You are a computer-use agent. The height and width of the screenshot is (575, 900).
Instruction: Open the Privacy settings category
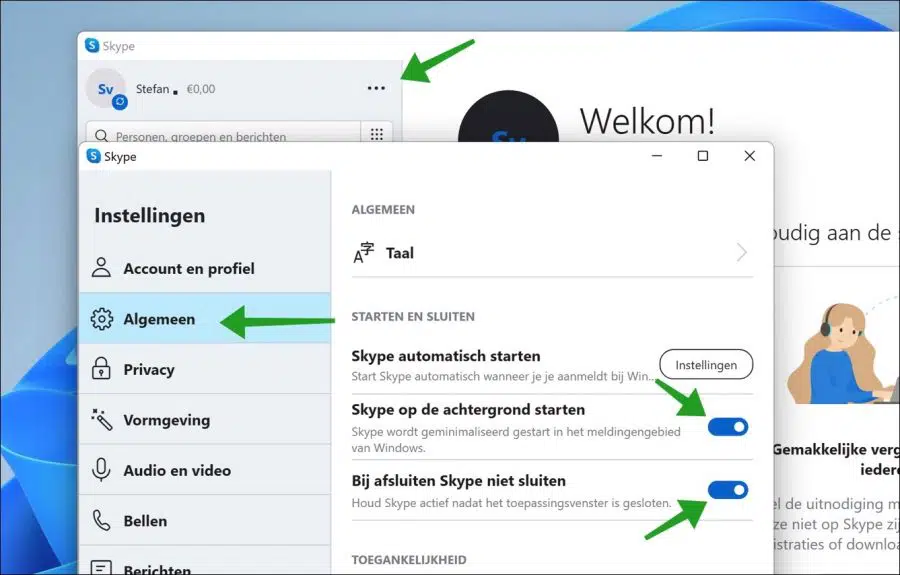205,369
